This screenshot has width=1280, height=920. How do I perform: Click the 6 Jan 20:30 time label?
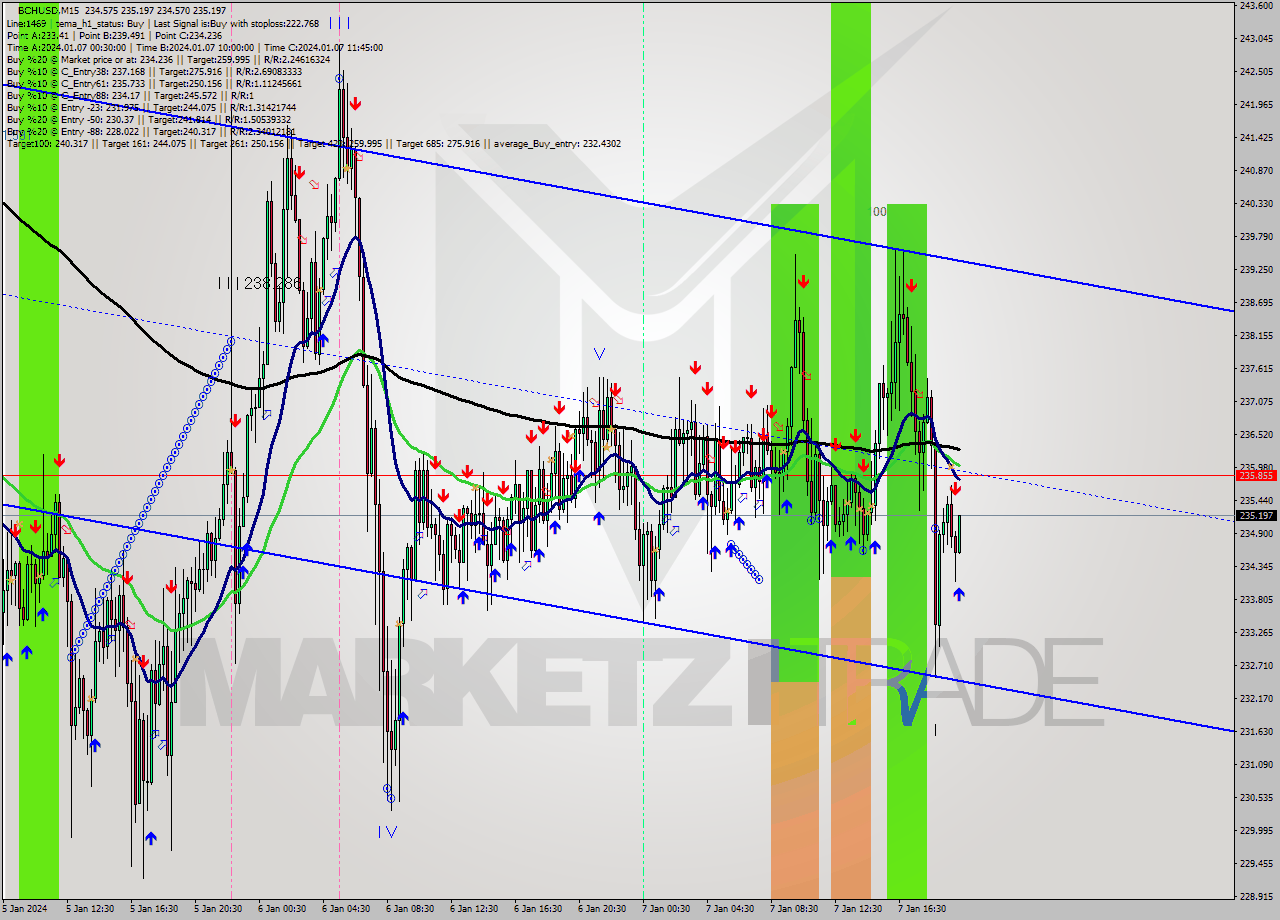pos(602,909)
